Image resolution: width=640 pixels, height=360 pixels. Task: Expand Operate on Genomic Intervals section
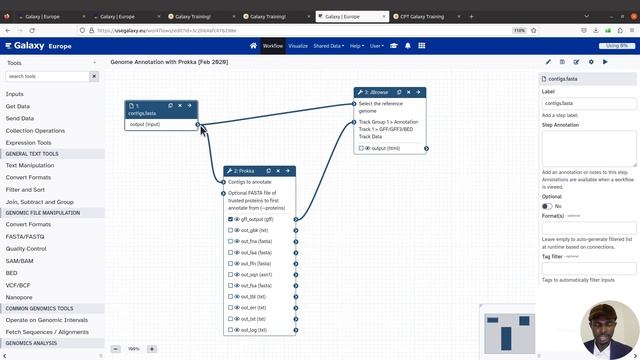[47, 320]
